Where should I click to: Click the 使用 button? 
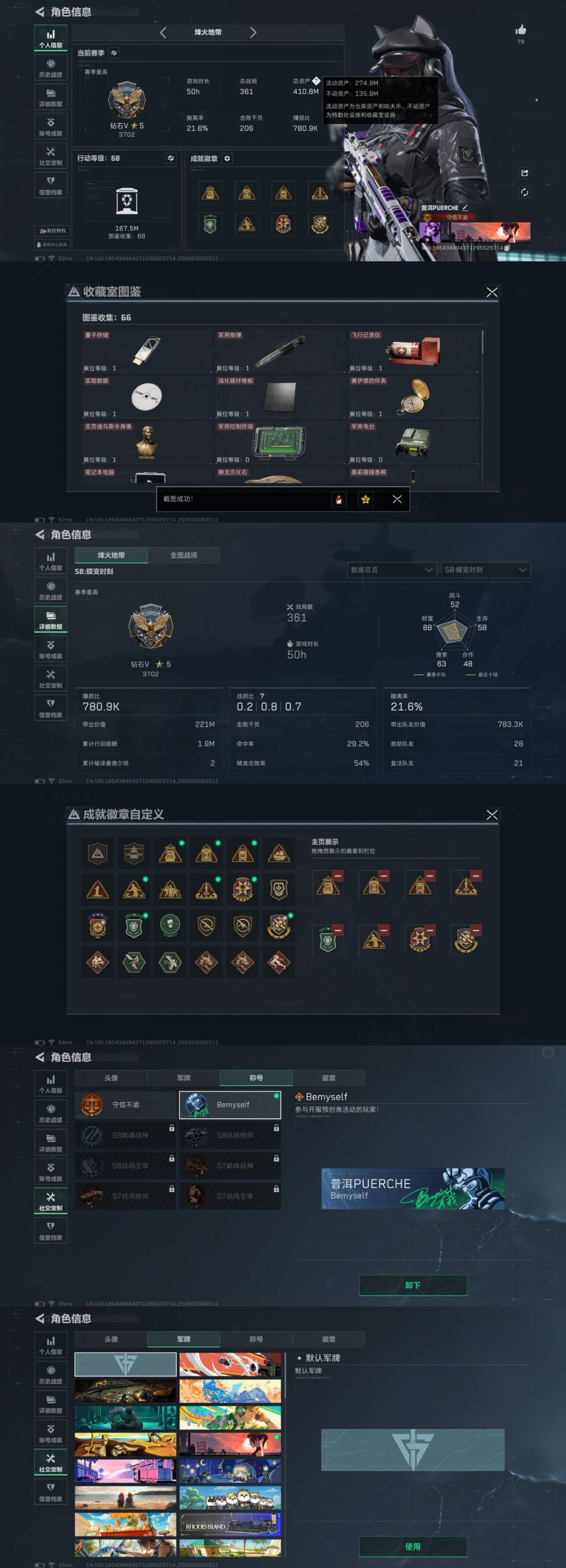[x=413, y=1546]
